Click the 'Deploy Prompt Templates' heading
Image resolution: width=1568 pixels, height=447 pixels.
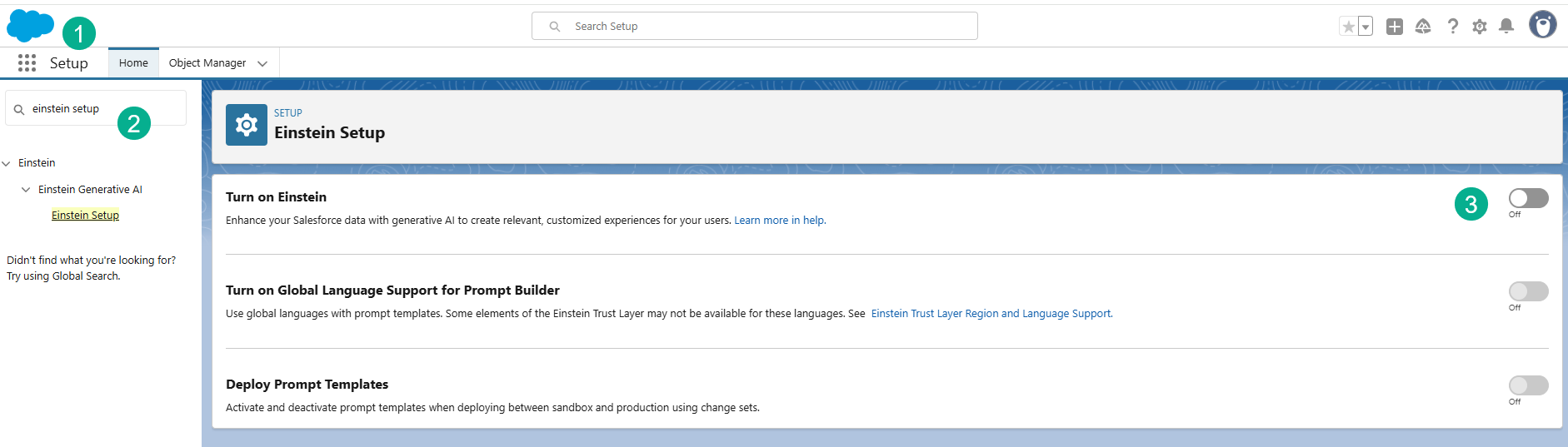(x=307, y=385)
